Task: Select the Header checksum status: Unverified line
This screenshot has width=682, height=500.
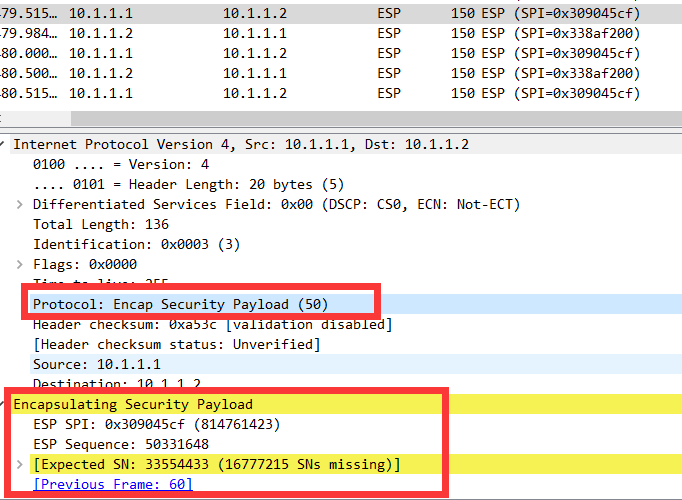Action: (x=176, y=344)
